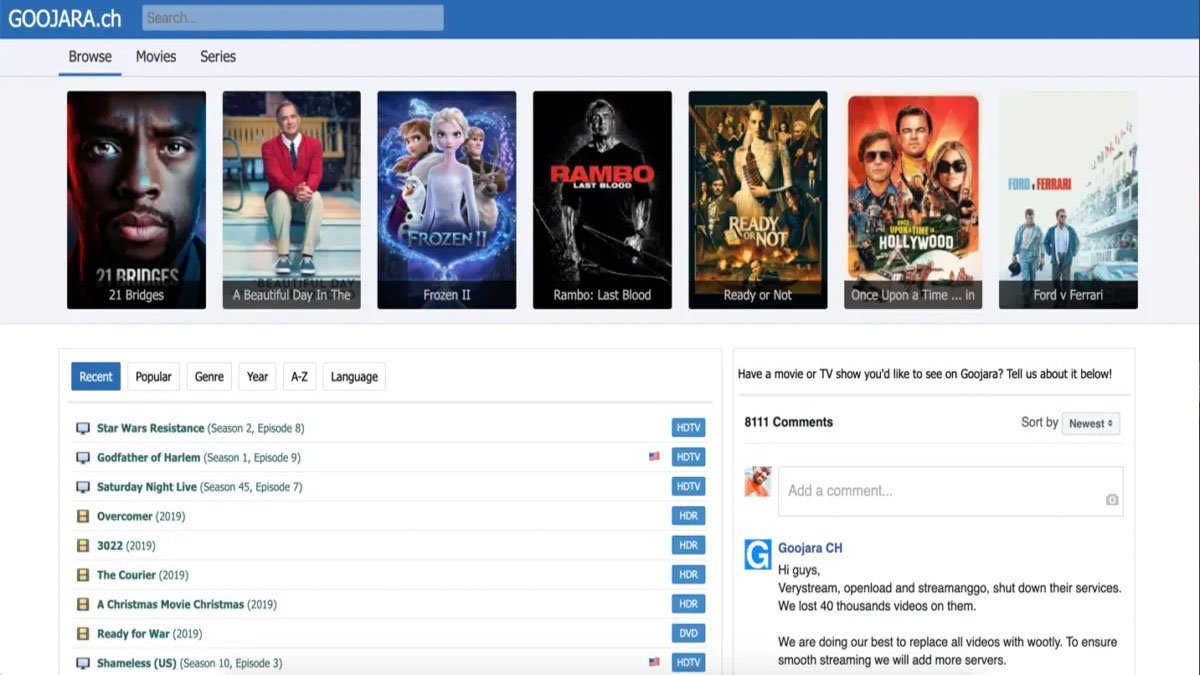Switch to the Browse tab
This screenshot has width=1200, height=675.
click(x=90, y=57)
